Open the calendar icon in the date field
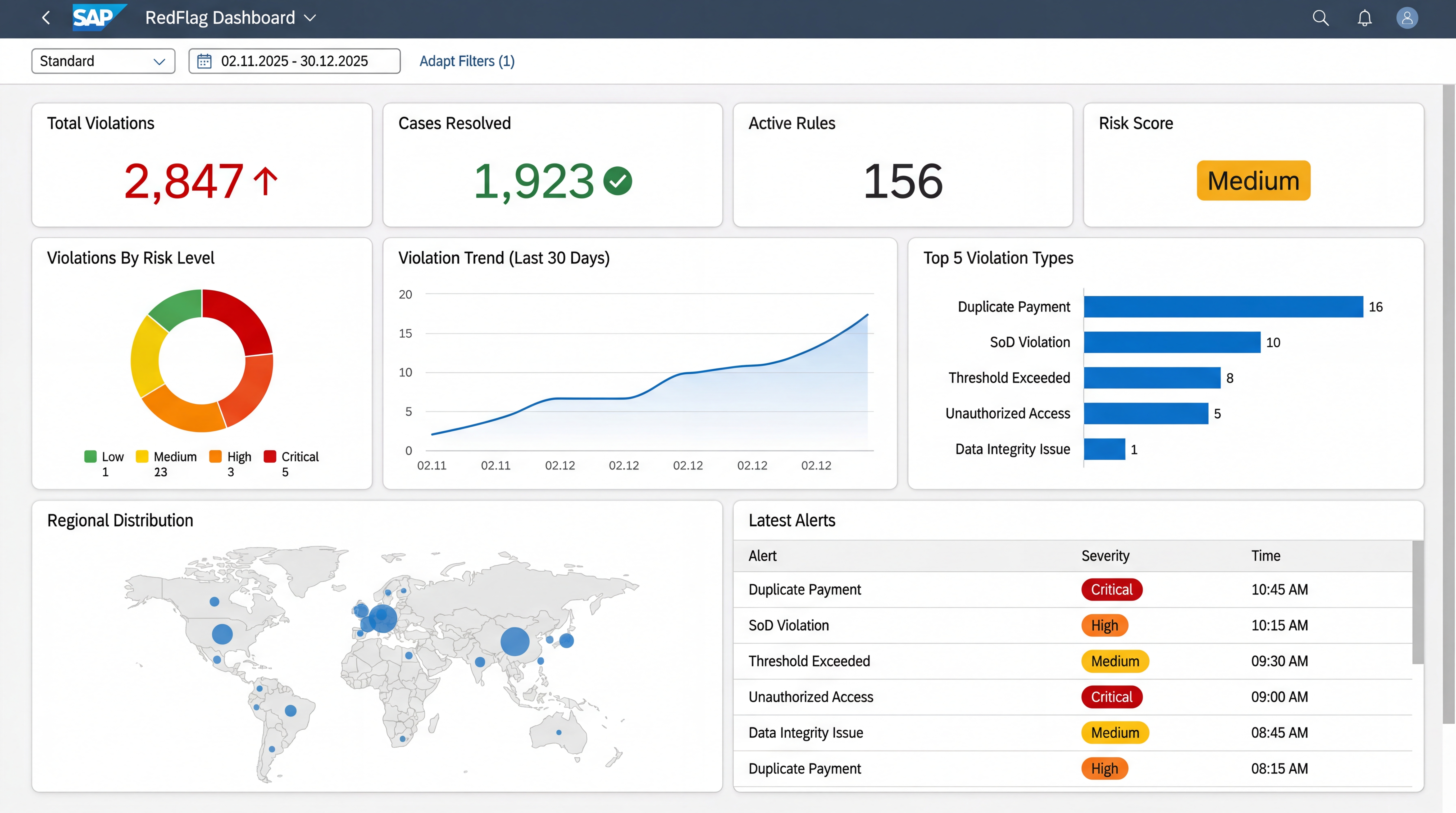Image resolution: width=1456 pixels, height=813 pixels. (x=204, y=61)
